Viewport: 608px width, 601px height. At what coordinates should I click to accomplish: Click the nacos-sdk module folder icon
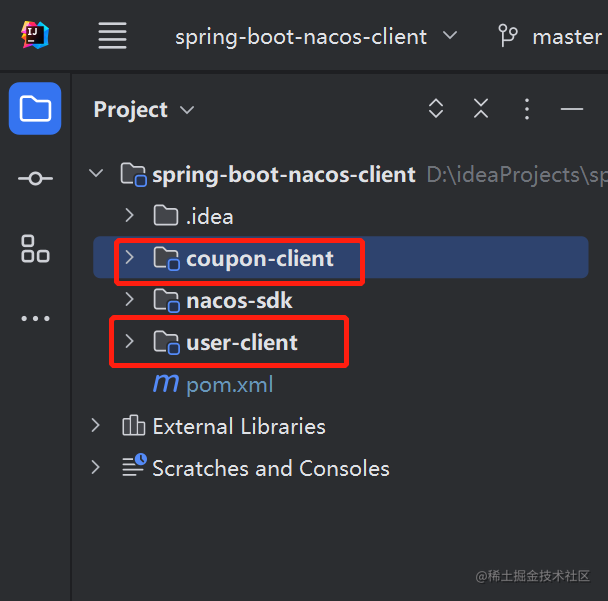[167, 300]
